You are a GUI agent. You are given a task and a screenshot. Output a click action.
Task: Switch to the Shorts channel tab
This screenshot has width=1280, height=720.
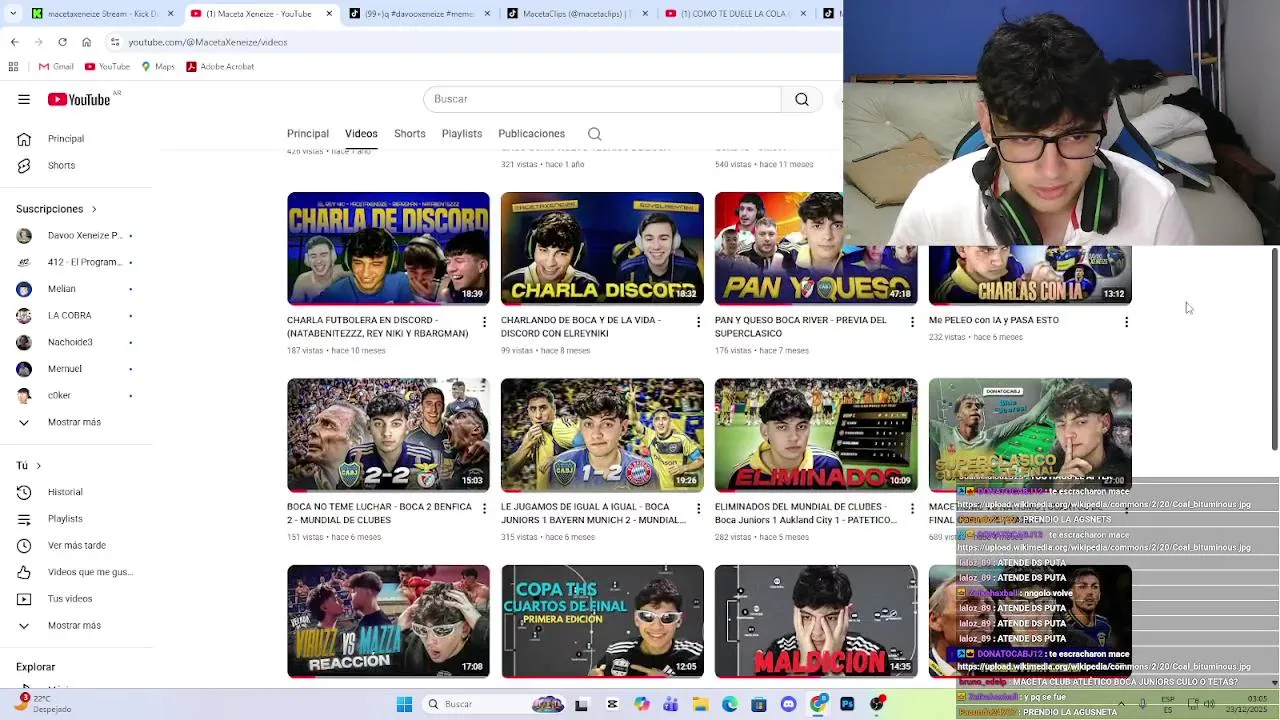409,134
